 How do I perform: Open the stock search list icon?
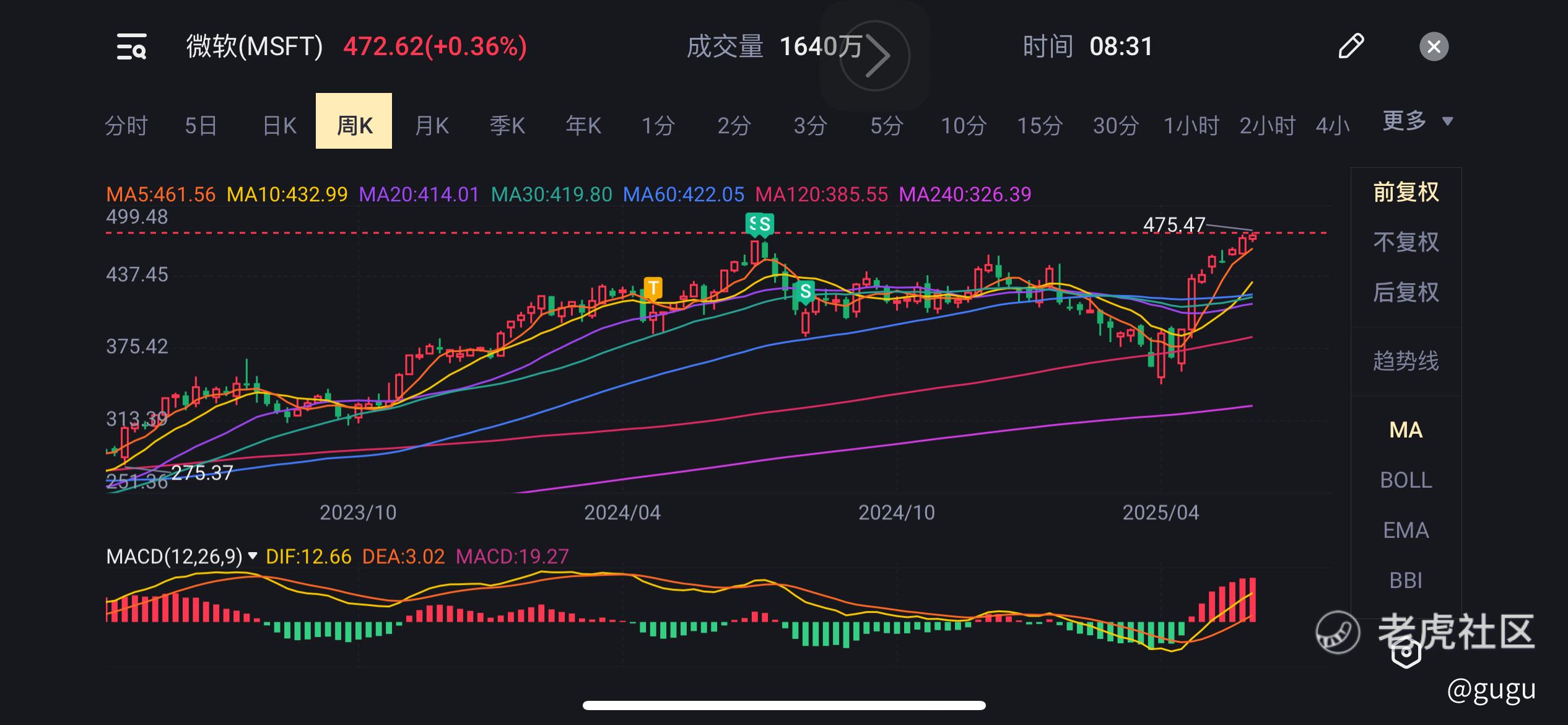(132, 46)
